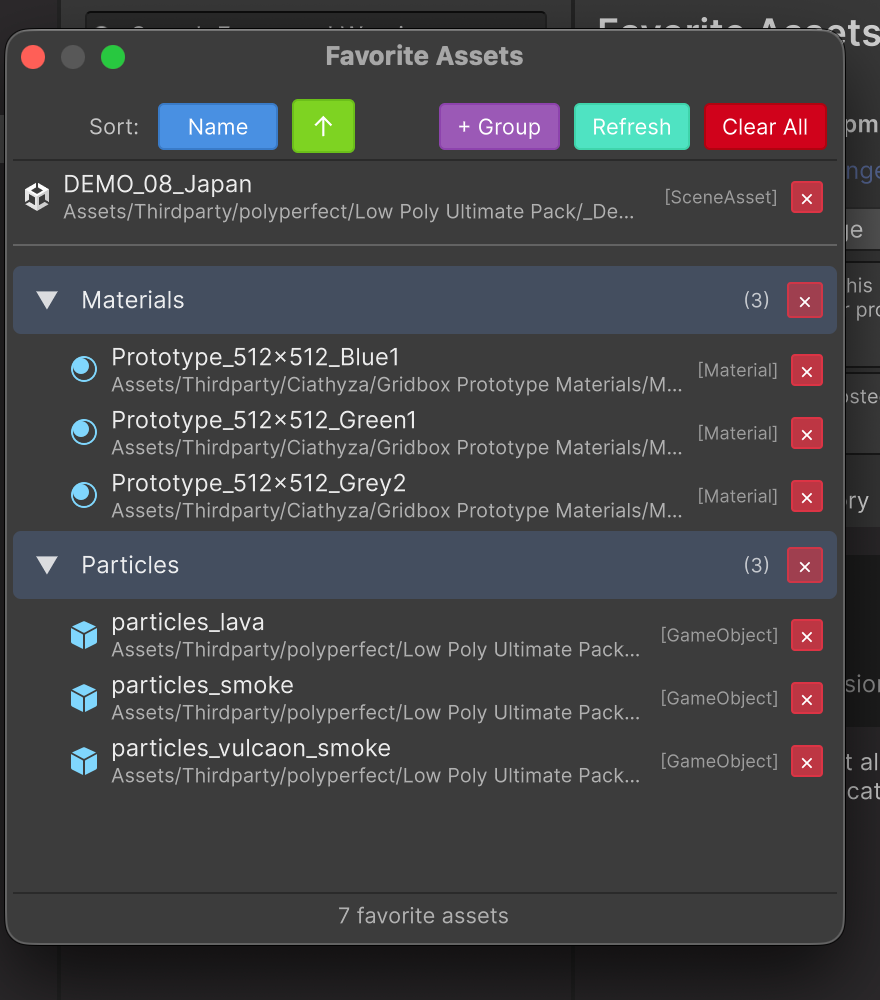Delete the Particles group with its X button
Image resolution: width=880 pixels, height=1000 pixels.
pos(805,565)
